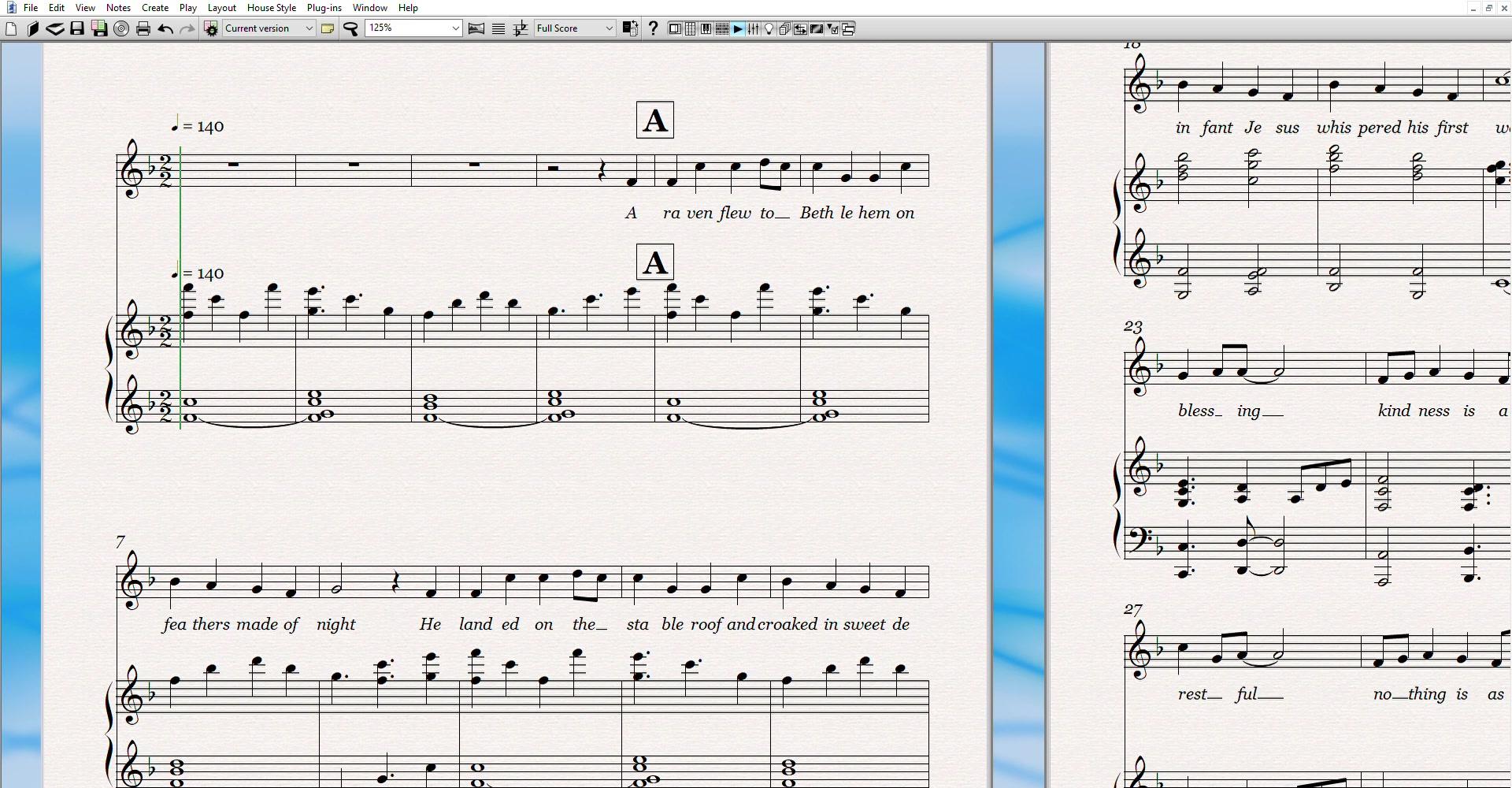Click the New score icon
1512x788 pixels.
pyautogui.click(x=11, y=29)
